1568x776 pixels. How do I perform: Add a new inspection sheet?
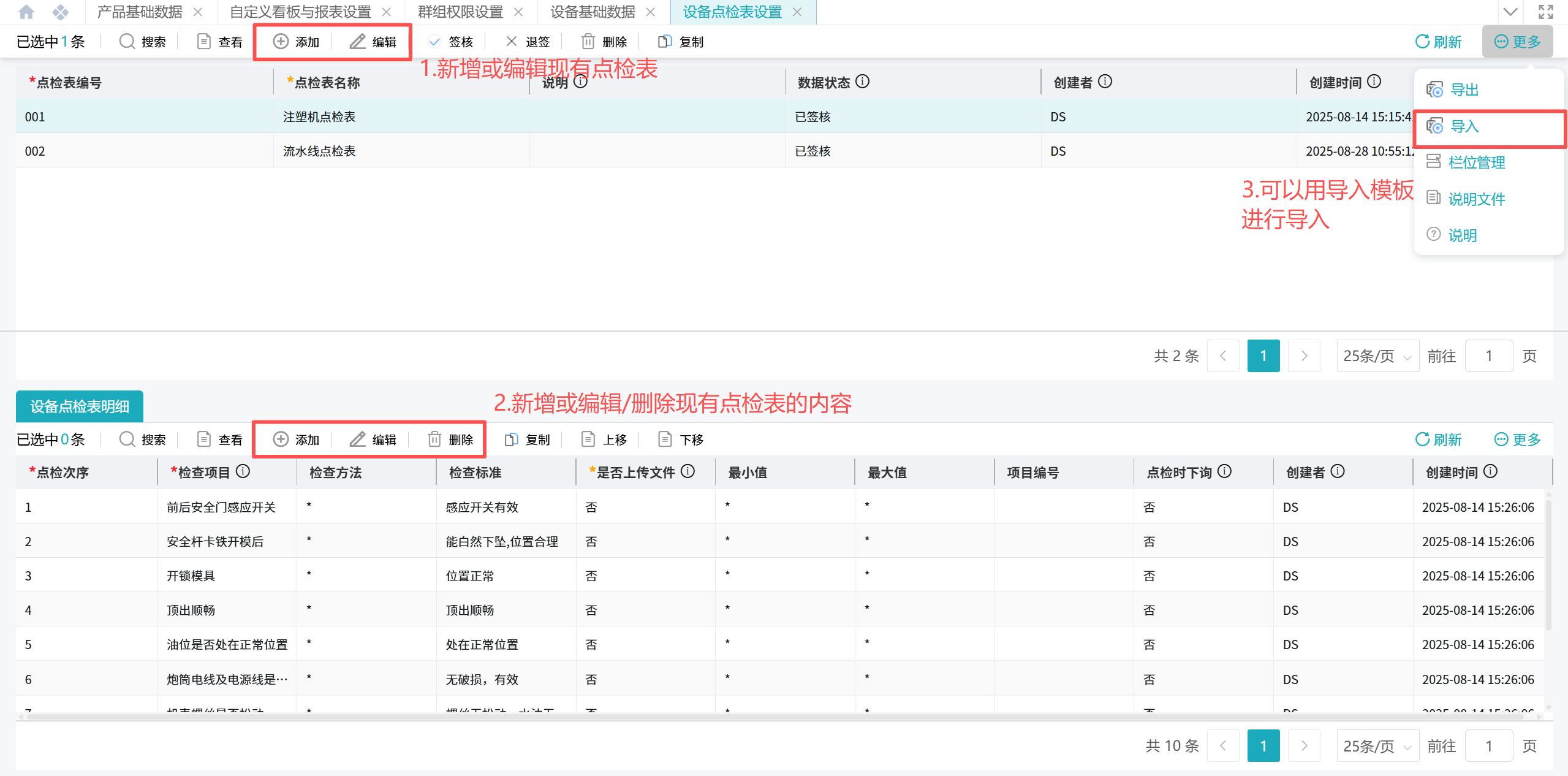tap(297, 42)
